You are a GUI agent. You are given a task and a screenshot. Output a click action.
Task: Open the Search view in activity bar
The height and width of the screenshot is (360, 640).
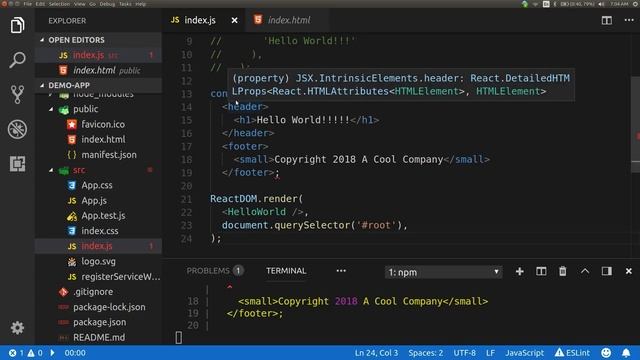(17, 60)
